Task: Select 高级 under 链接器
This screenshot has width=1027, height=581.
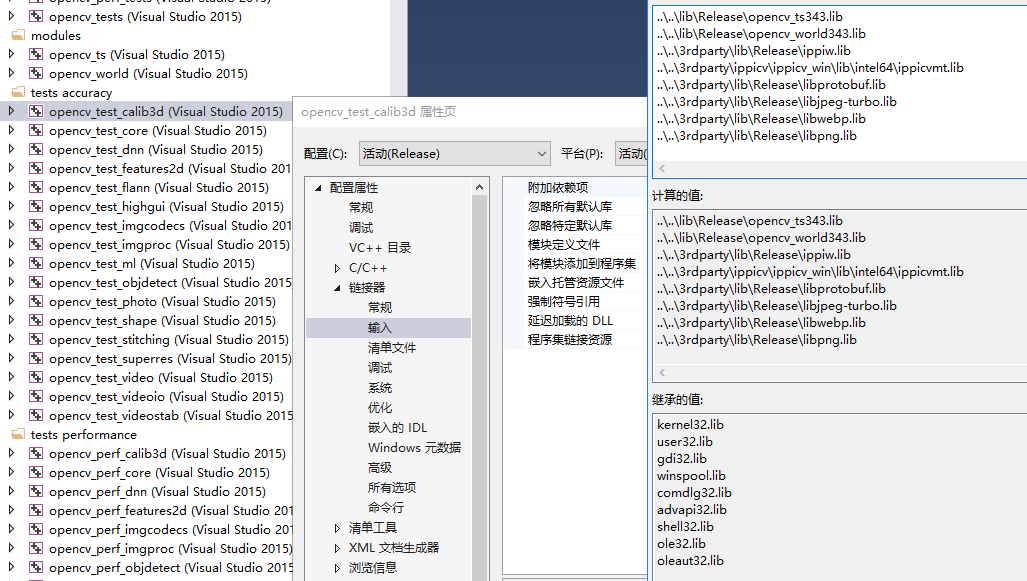Action: pos(380,468)
